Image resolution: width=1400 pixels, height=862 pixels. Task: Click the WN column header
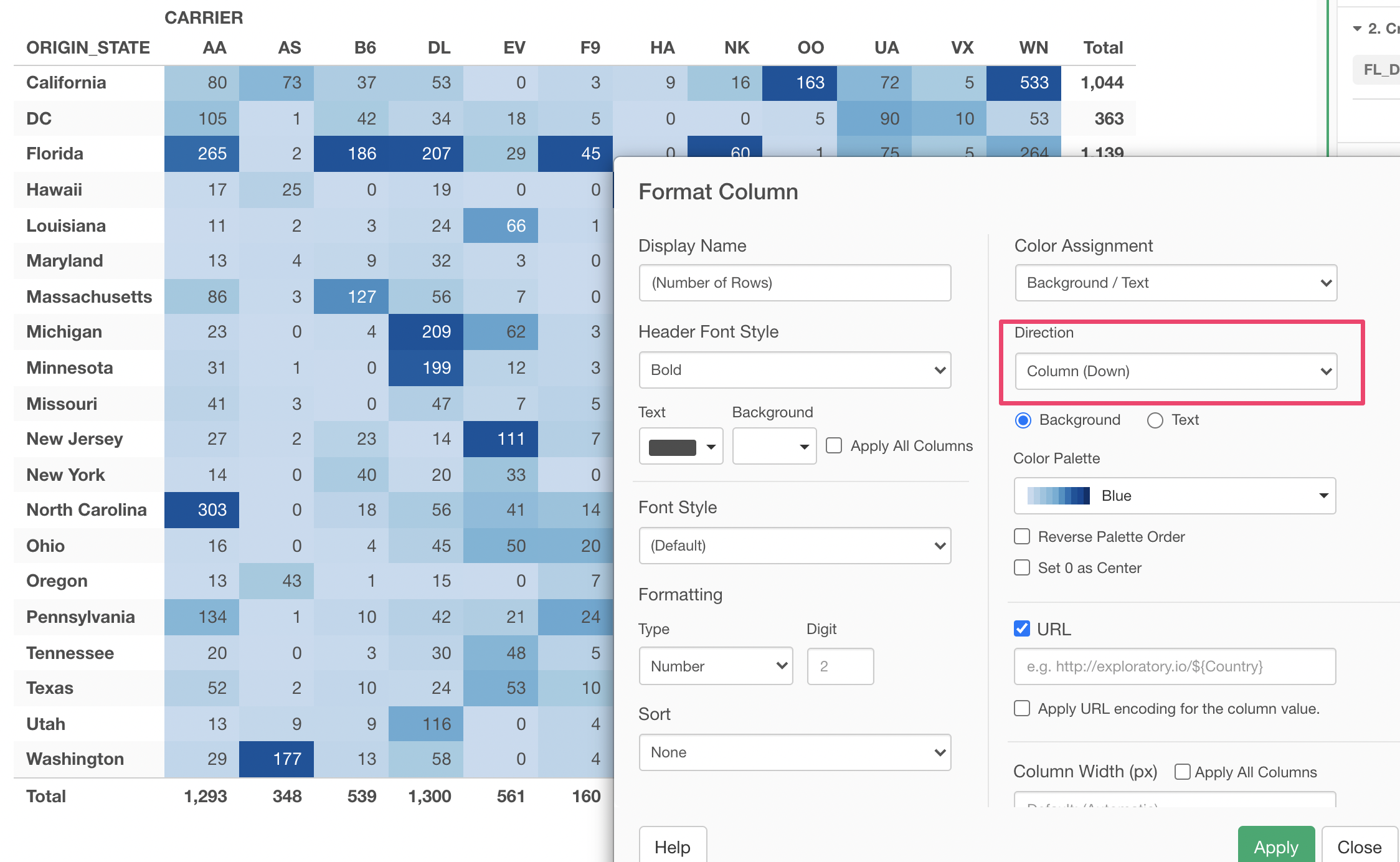pos(1034,48)
